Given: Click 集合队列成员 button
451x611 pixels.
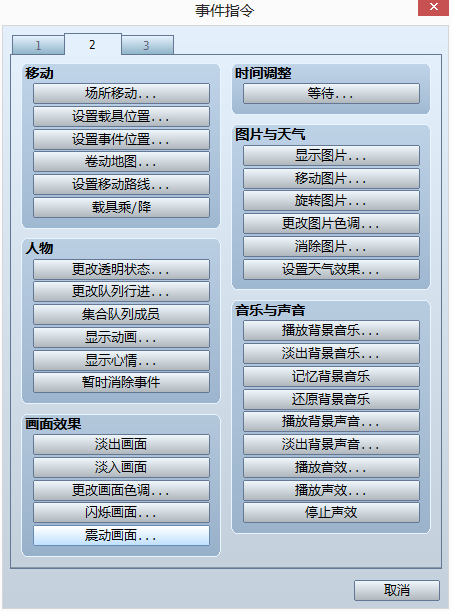Looking at the screenshot, I should coord(121,314).
